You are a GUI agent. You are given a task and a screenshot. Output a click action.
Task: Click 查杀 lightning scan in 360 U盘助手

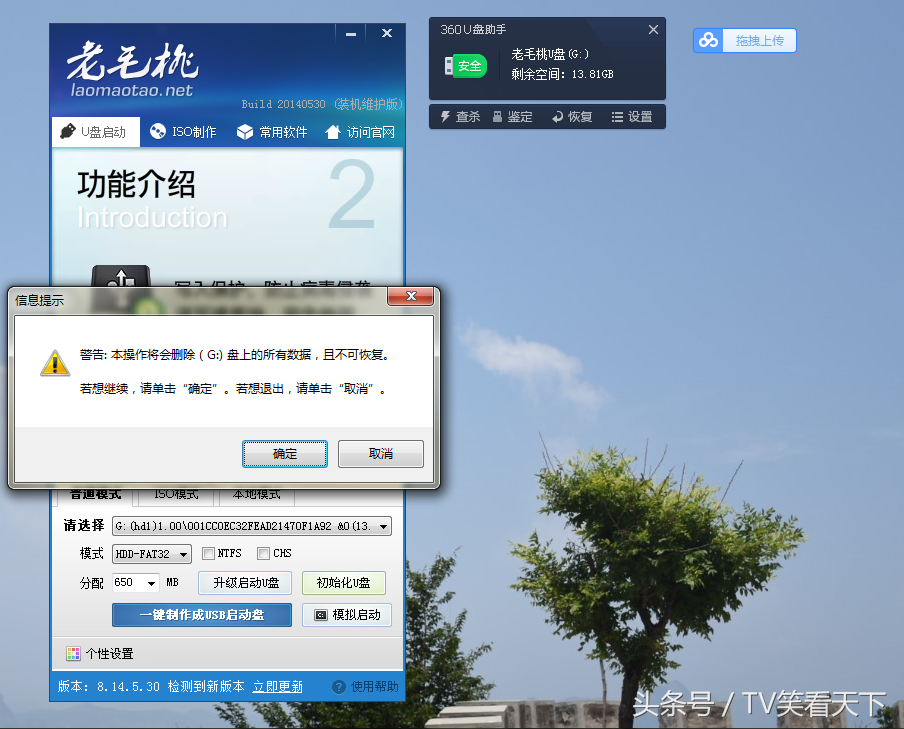click(460, 117)
